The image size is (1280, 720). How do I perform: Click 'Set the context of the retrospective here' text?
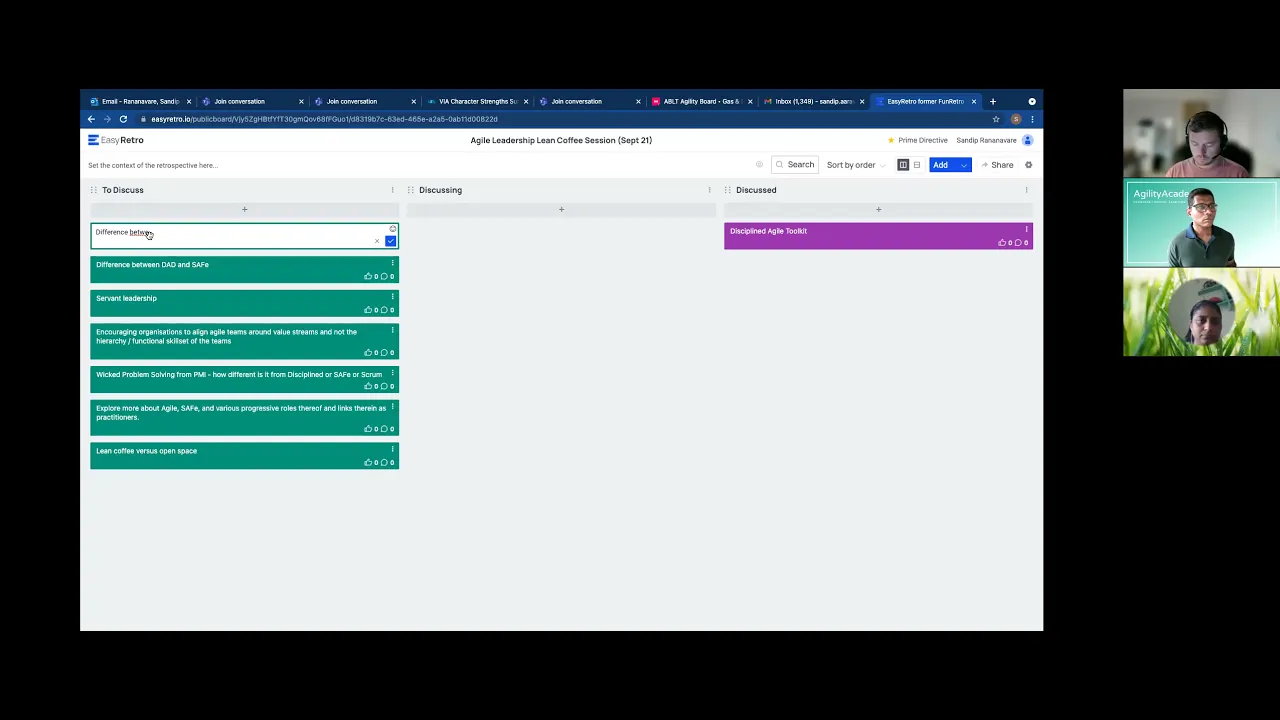(152, 165)
